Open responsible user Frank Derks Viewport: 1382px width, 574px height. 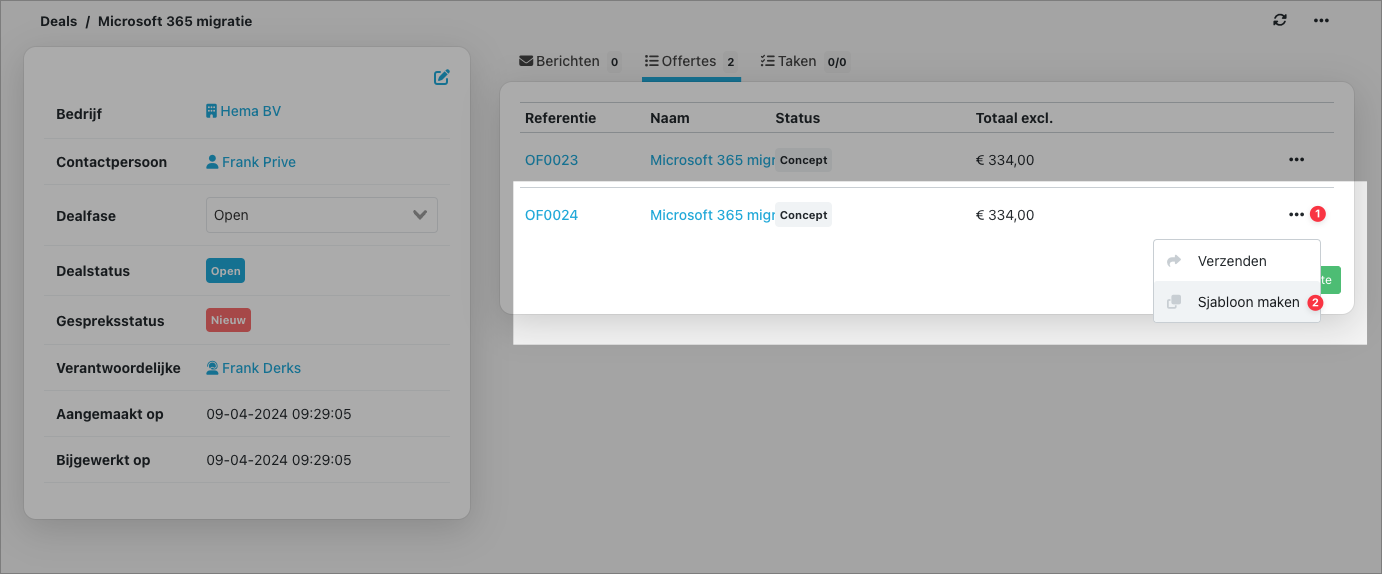point(253,368)
